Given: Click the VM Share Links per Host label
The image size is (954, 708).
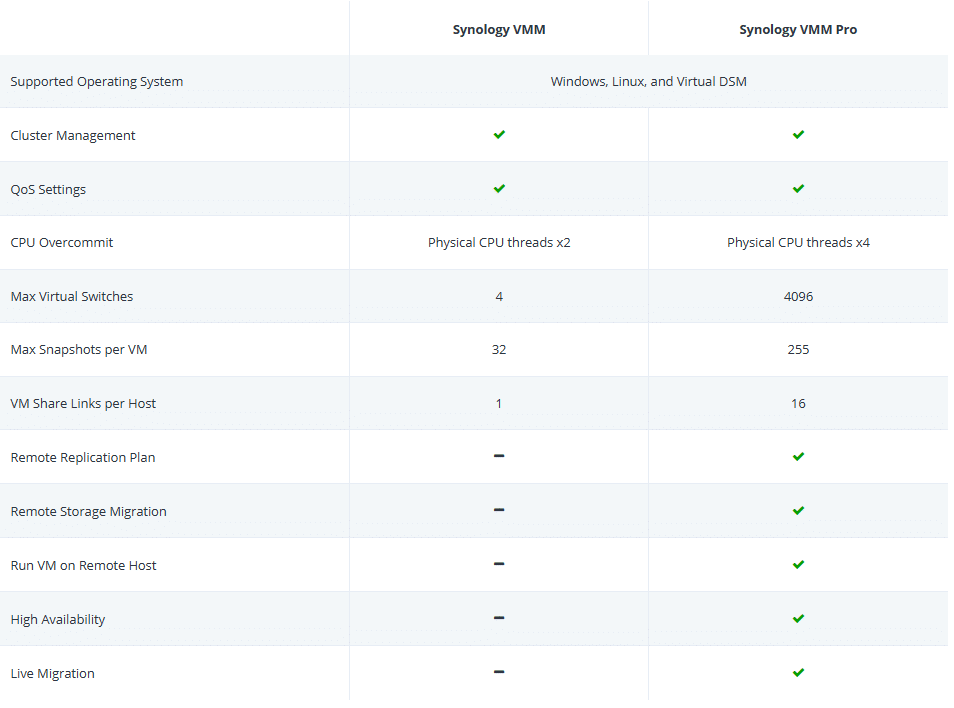Looking at the screenshot, I should 84,406.
